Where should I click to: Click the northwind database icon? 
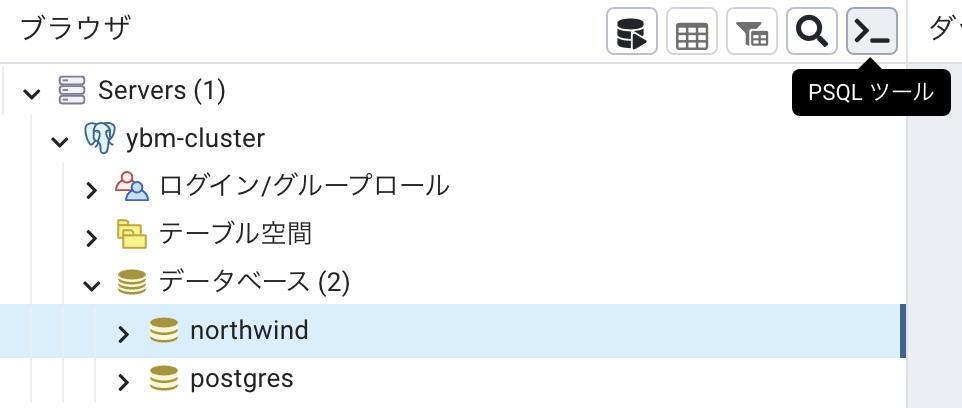(x=164, y=330)
